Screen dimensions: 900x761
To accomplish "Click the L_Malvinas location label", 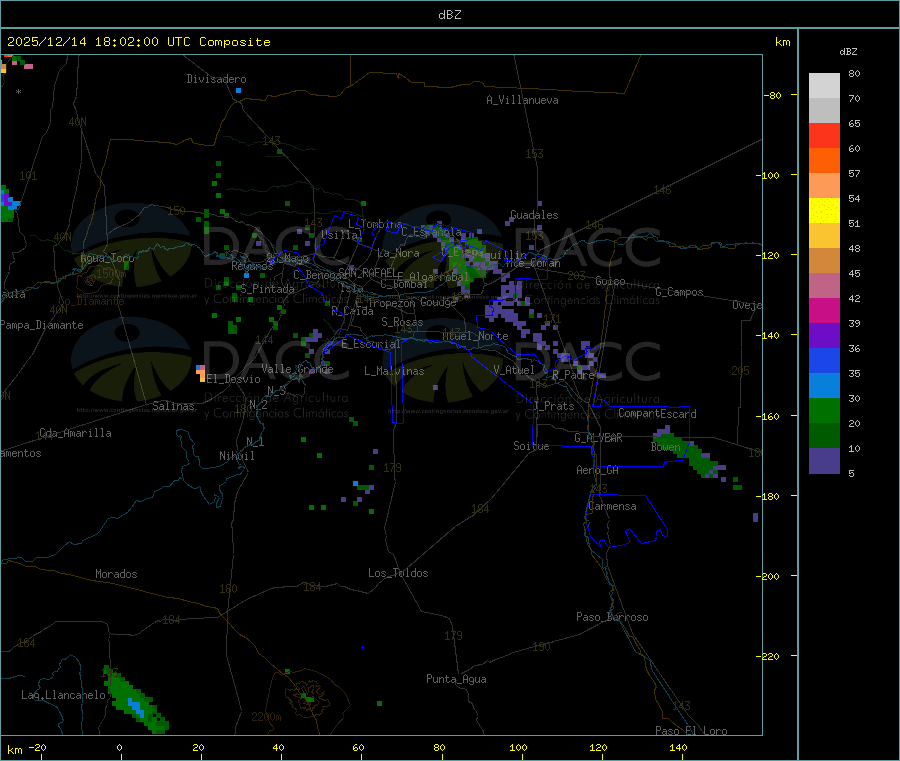I will click(x=394, y=371).
